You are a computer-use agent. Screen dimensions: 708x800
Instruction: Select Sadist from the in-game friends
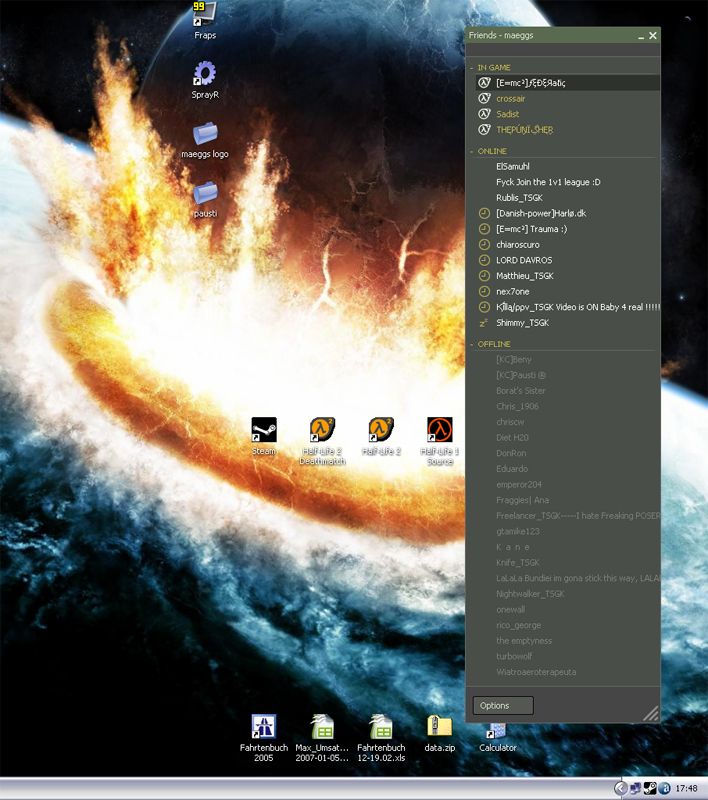(x=508, y=114)
